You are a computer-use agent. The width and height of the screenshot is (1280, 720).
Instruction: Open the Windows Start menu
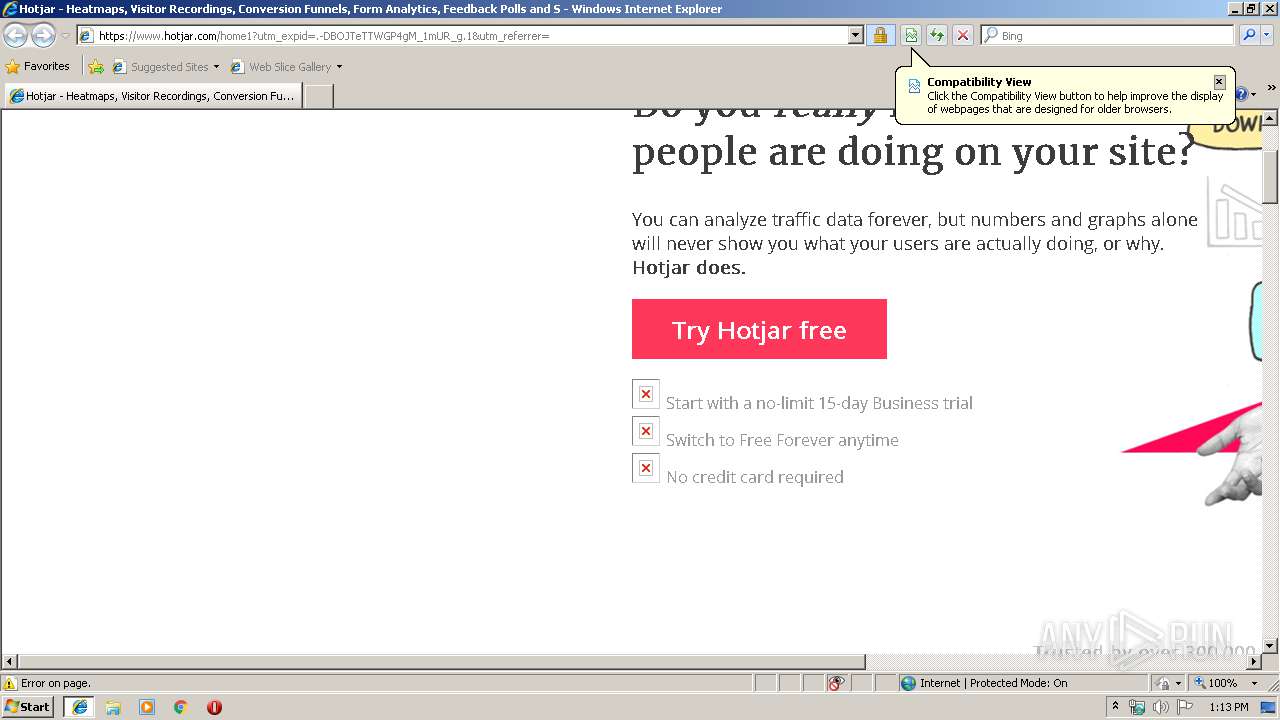coord(28,707)
